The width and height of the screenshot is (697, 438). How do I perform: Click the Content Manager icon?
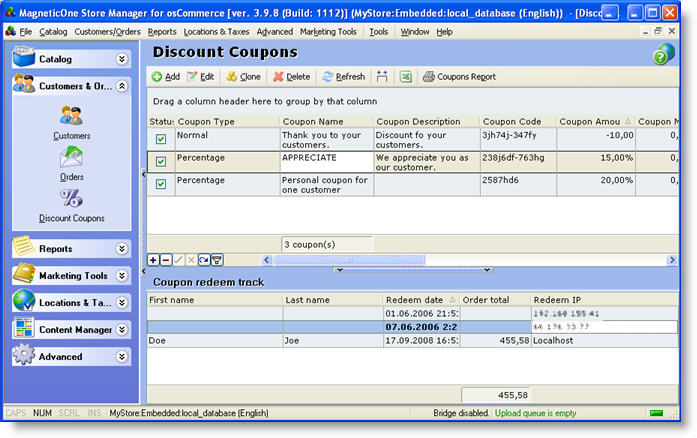pos(24,328)
